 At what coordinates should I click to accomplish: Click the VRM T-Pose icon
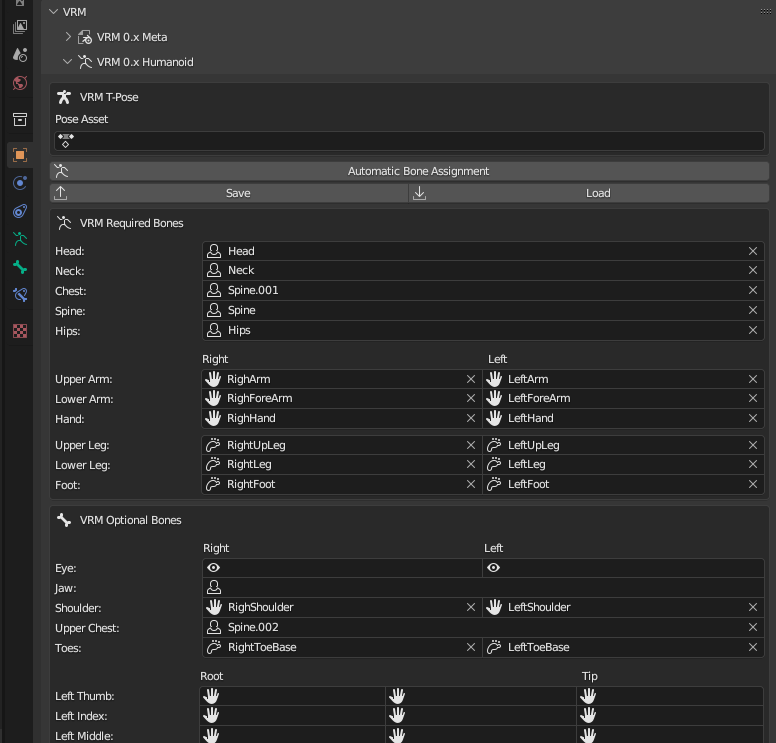(64, 97)
